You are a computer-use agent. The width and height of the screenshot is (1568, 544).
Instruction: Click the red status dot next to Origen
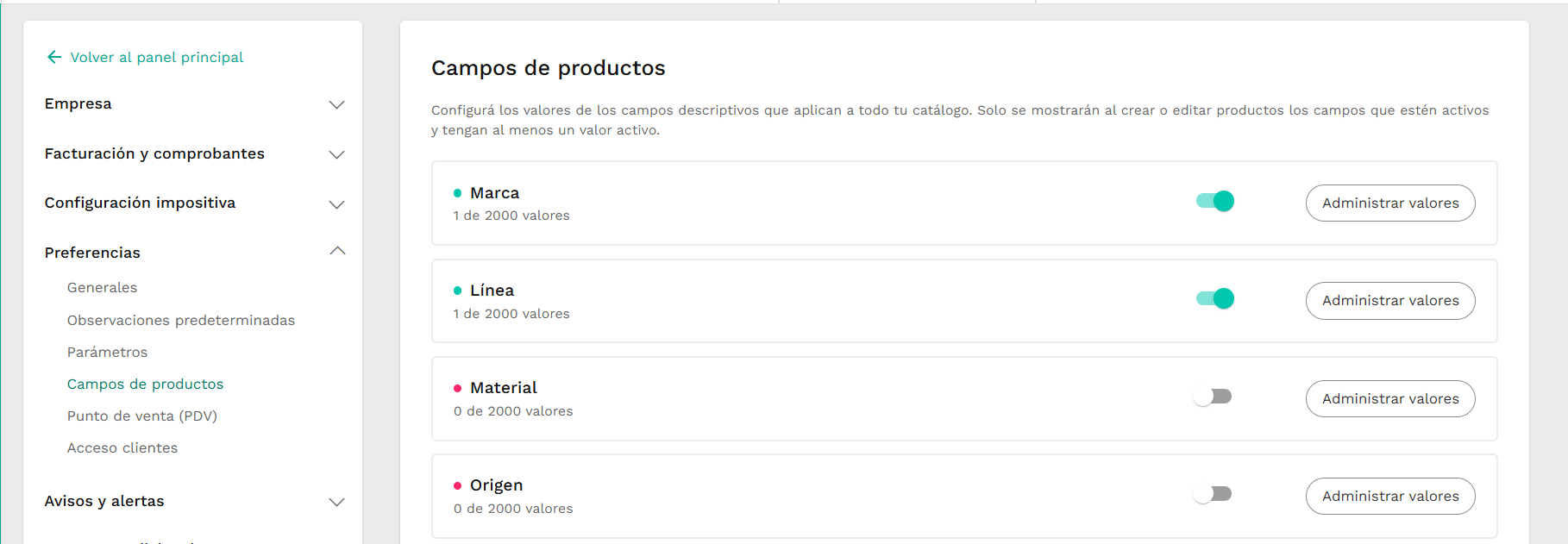pos(457,485)
